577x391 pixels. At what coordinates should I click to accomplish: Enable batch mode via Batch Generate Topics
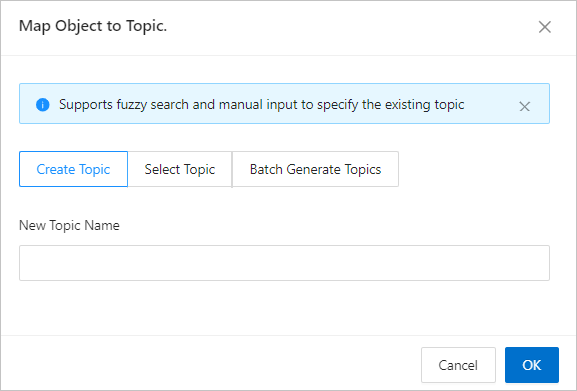(315, 169)
